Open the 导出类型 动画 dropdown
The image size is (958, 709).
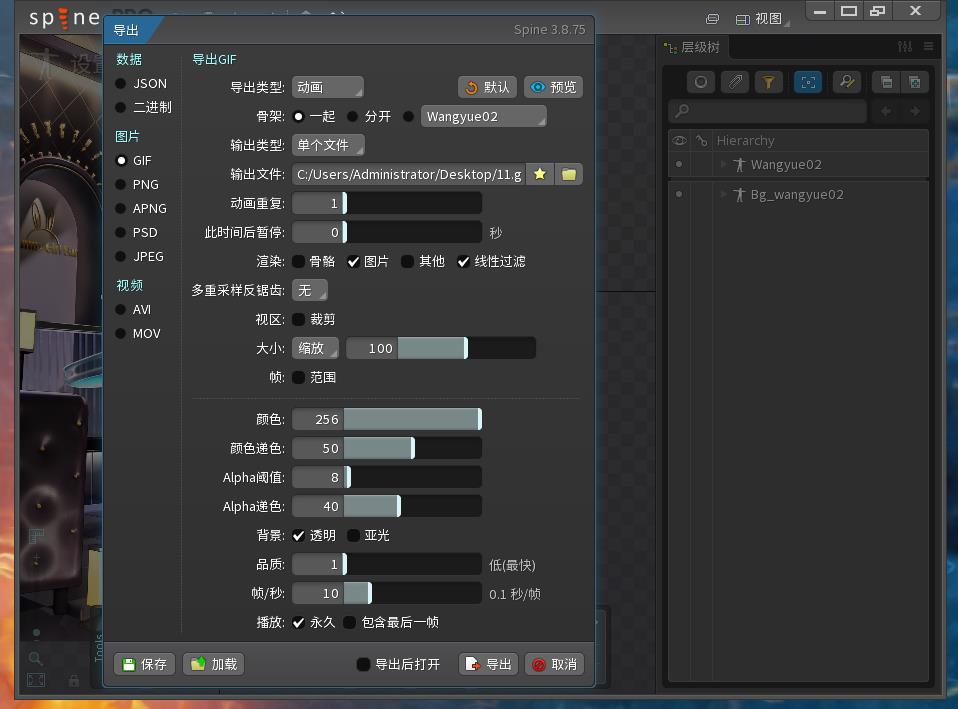(327, 87)
